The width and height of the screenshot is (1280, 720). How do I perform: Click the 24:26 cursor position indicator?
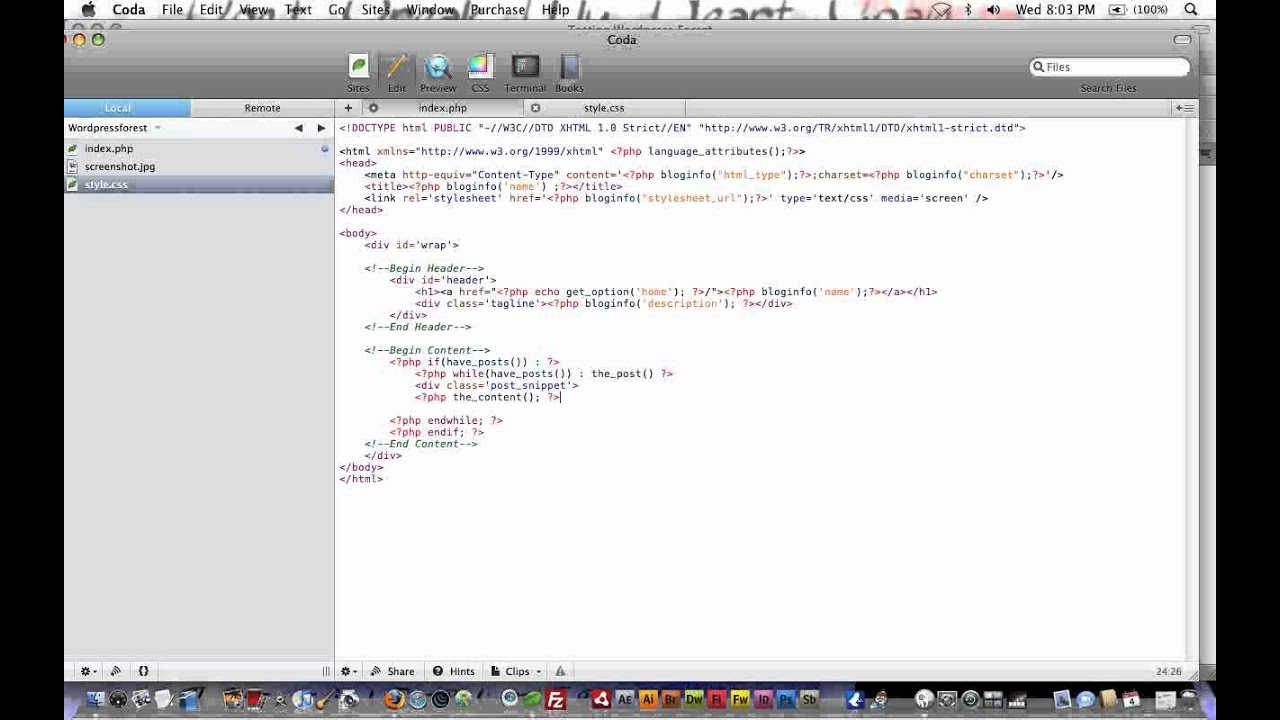tap(1168, 672)
